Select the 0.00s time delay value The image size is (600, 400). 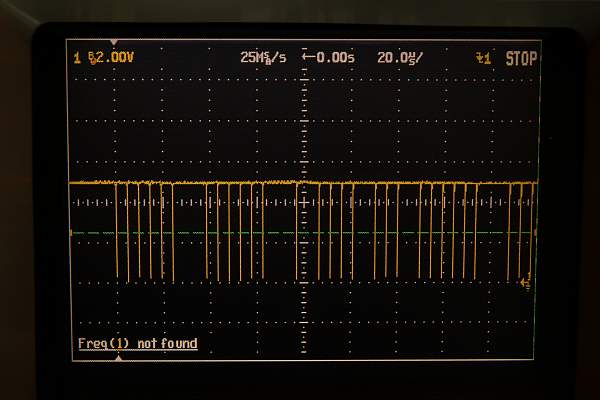pyautogui.click(x=337, y=58)
